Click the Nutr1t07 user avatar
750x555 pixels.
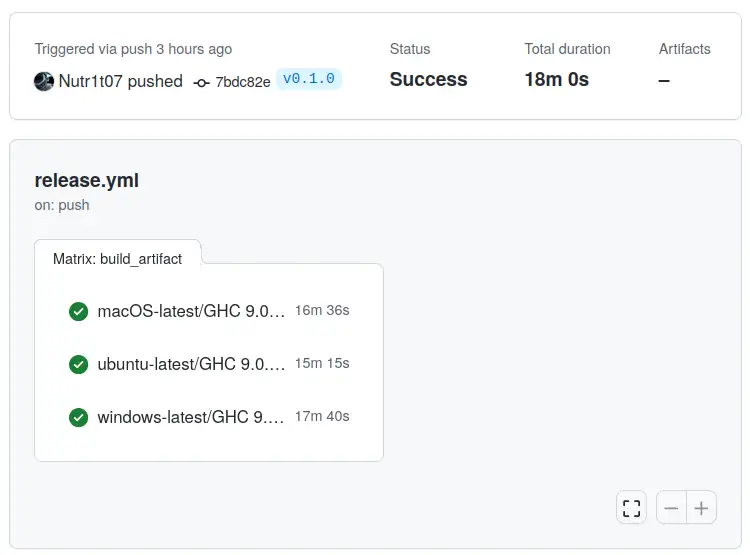coord(44,82)
